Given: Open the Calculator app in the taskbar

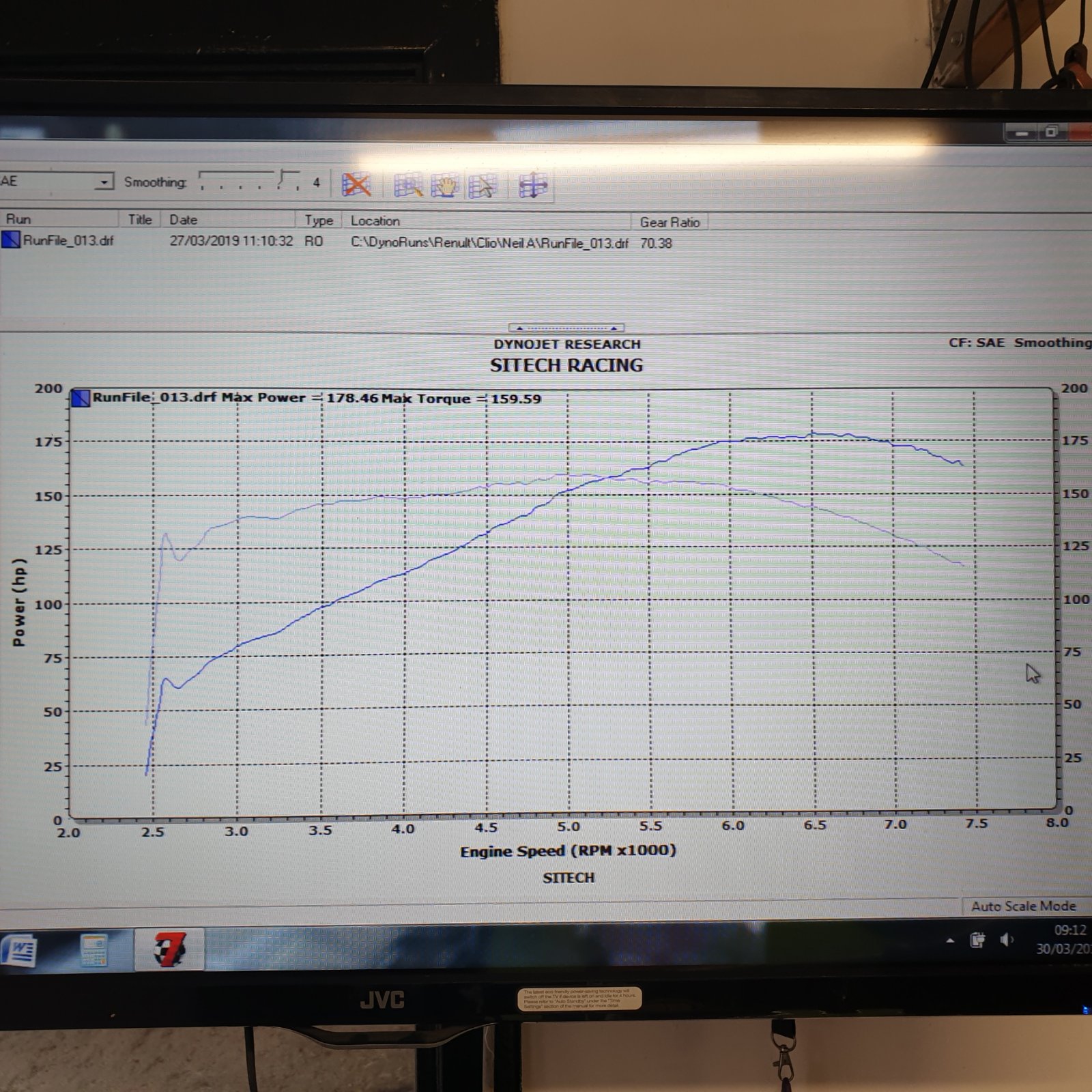Looking at the screenshot, I should coord(94,950).
